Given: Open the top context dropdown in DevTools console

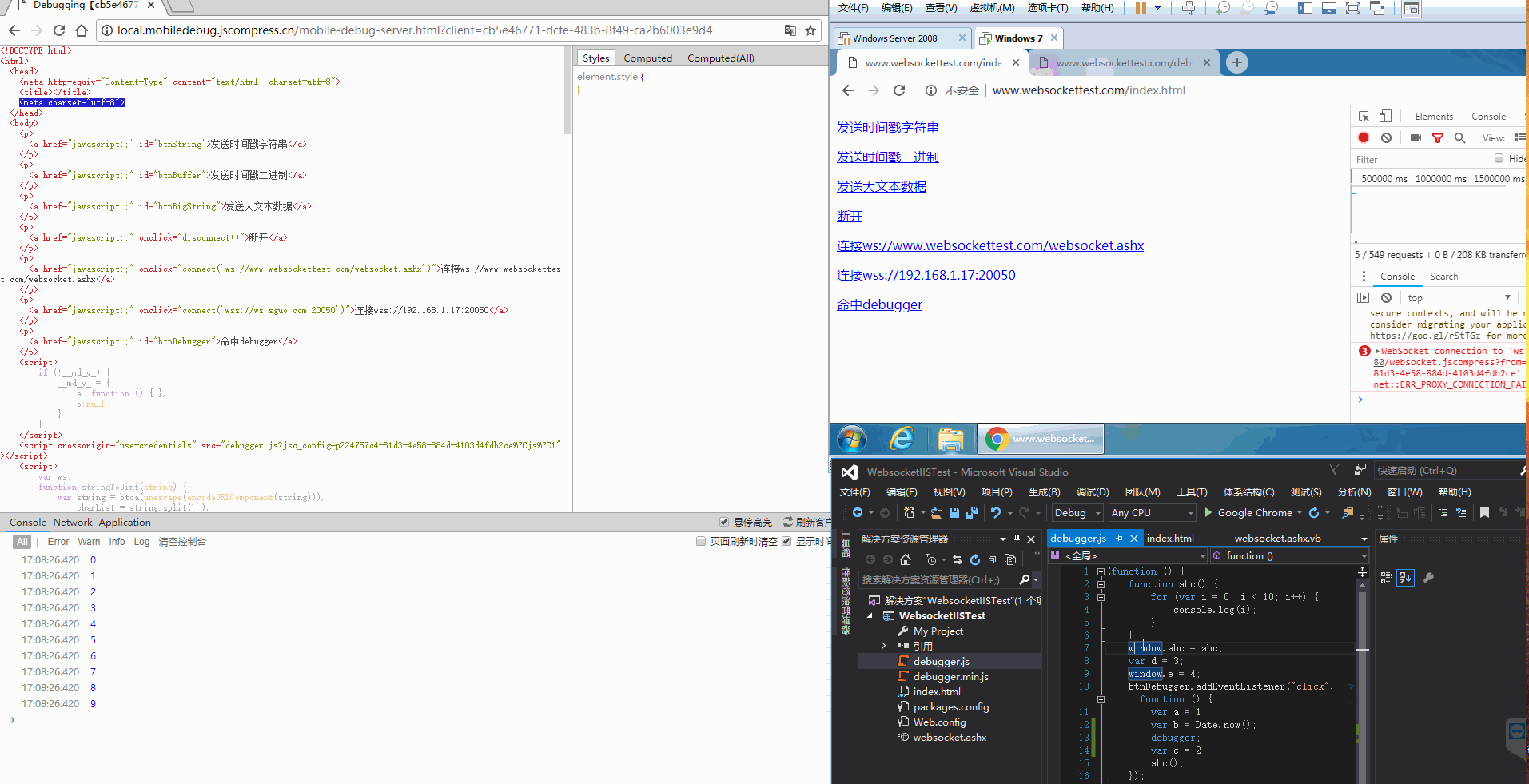Looking at the screenshot, I should [1459, 297].
